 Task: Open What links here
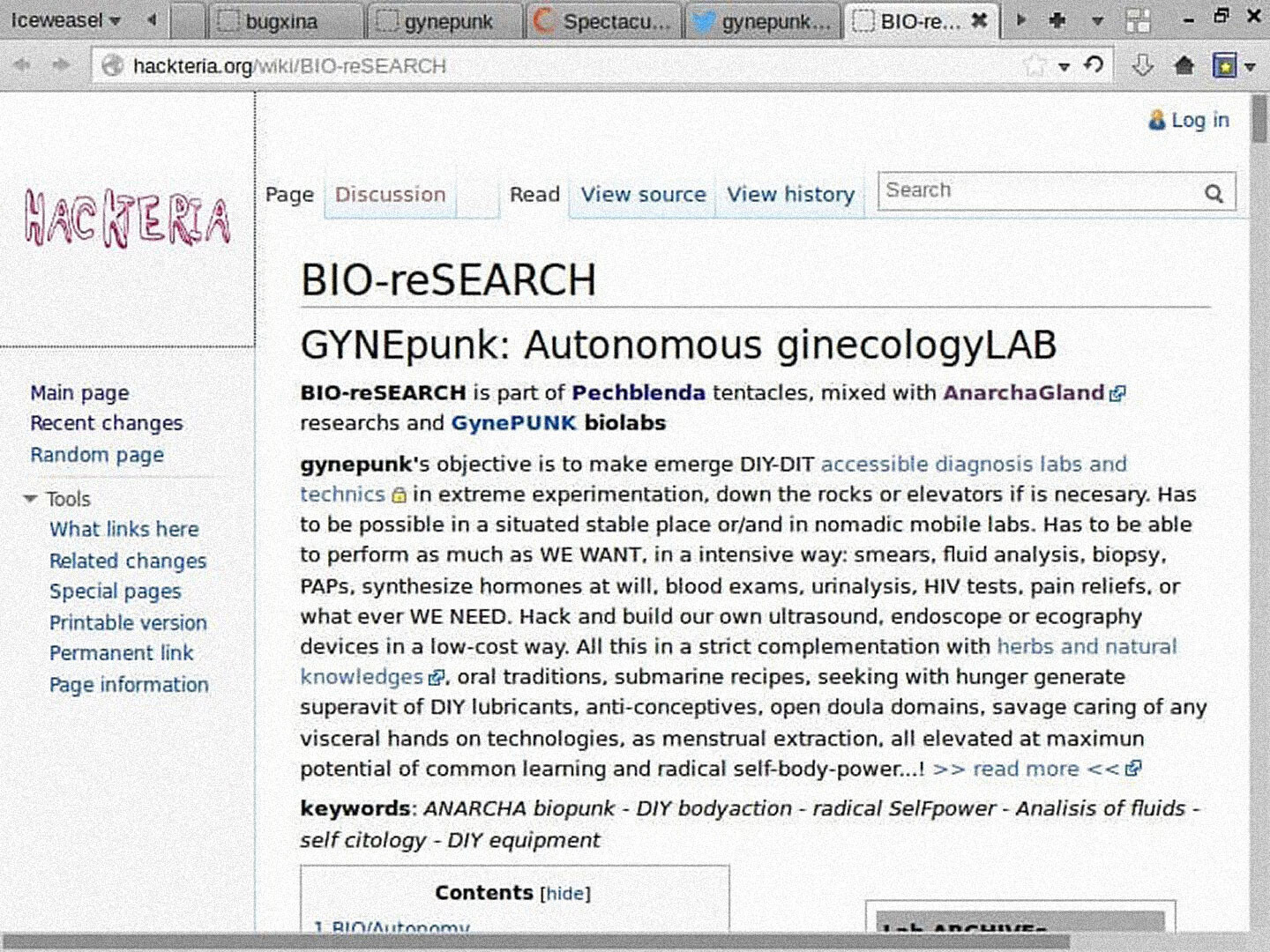[124, 530]
